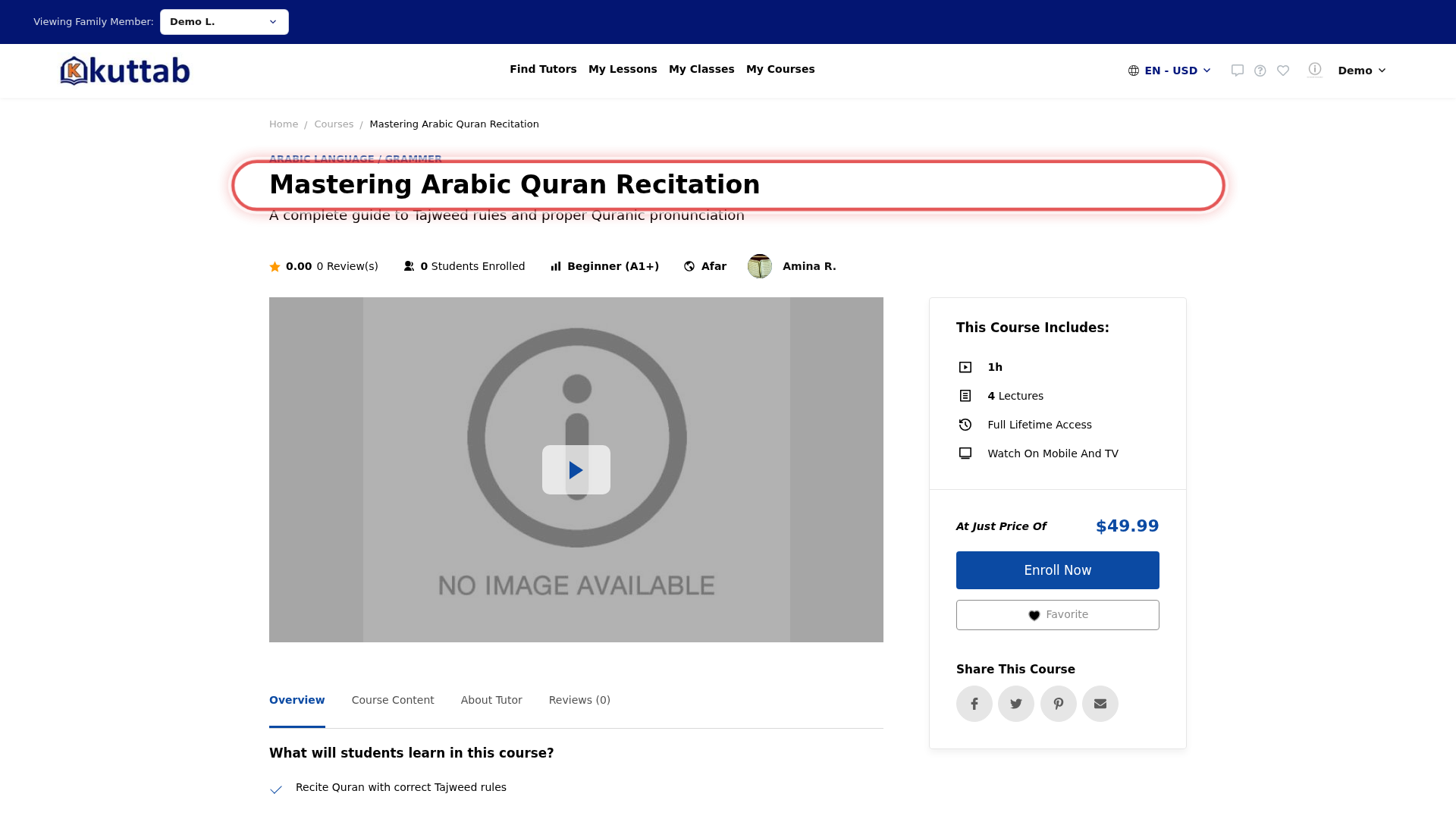Click Enroll Now button
The image size is (1456, 819).
tap(1058, 570)
